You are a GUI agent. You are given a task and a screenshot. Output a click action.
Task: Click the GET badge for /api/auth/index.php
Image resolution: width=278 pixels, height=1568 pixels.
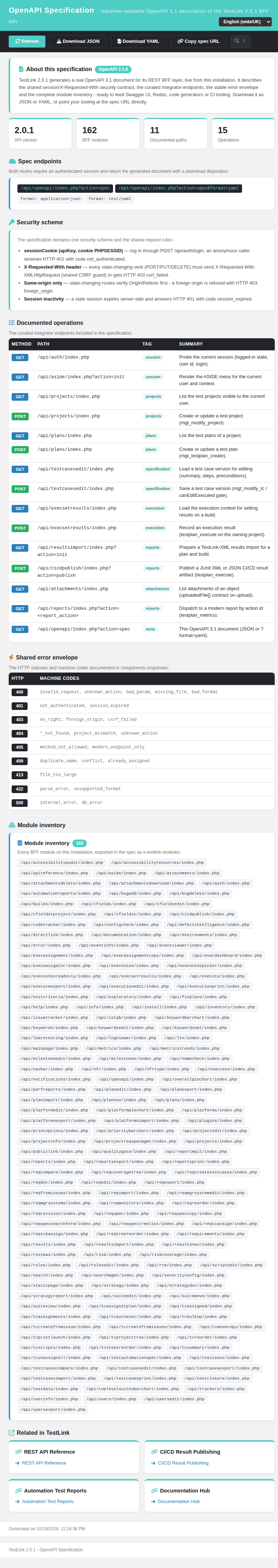[20, 357]
